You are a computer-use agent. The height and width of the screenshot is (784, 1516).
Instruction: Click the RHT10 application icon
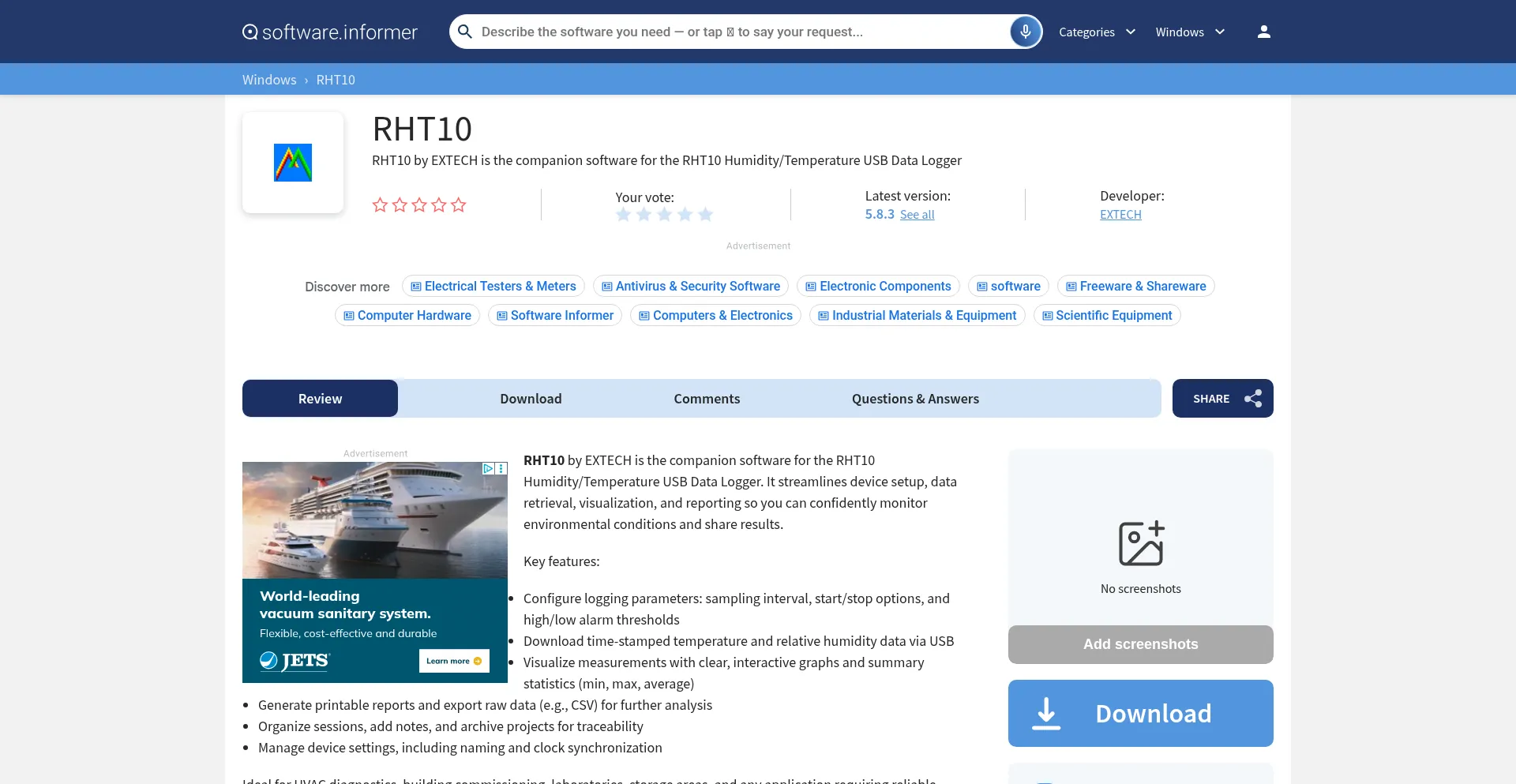point(293,163)
